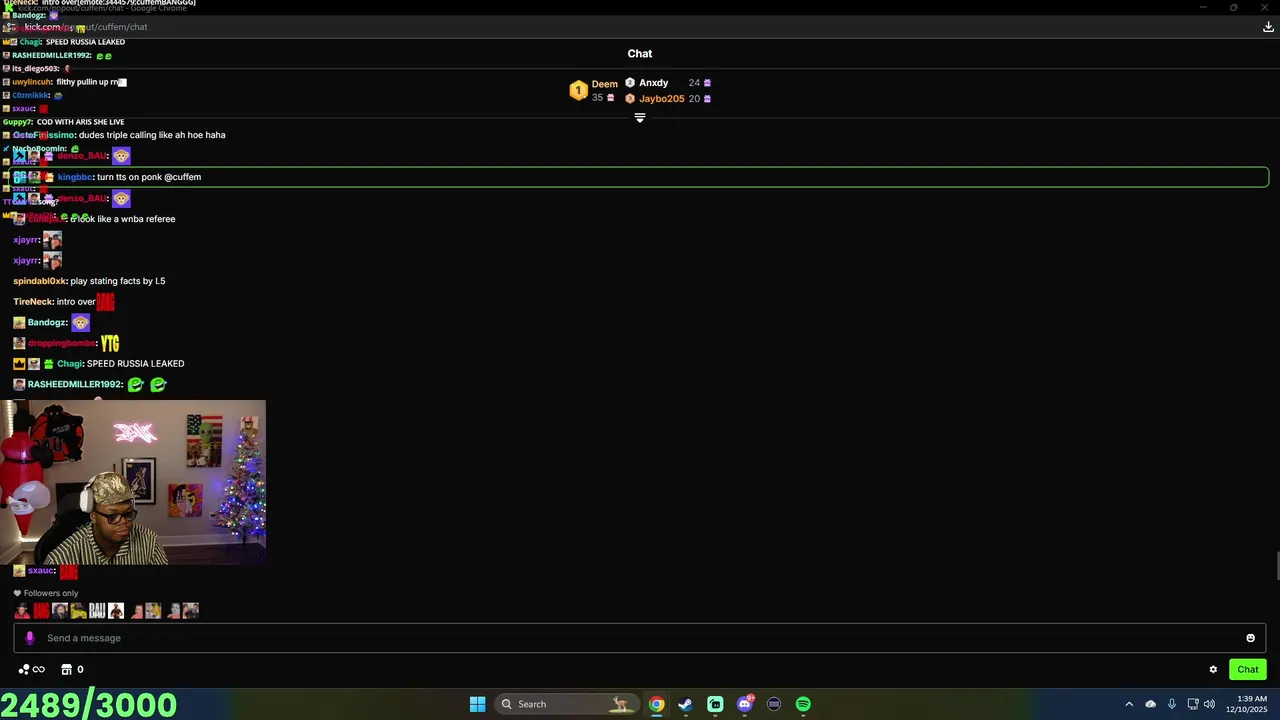
Task: Click username kingbbc in highlighted message
Action: [75, 177]
